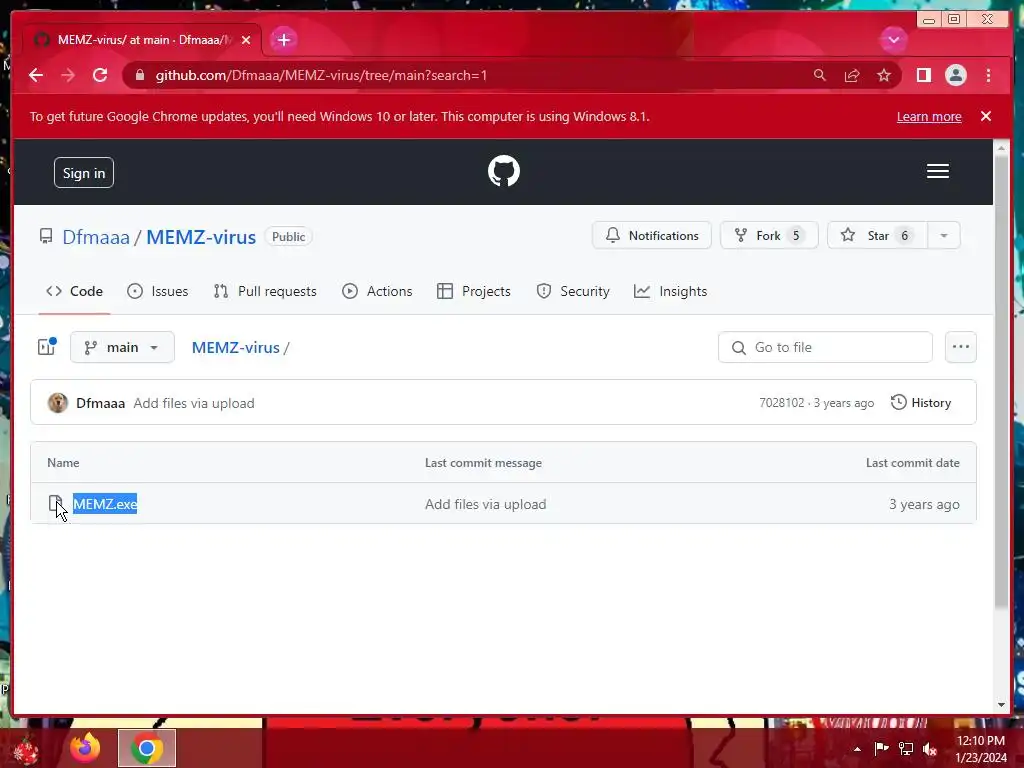The image size is (1024, 768).
Task: Click the Dfmaaa avatar in commit row
Action: tap(57, 403)
